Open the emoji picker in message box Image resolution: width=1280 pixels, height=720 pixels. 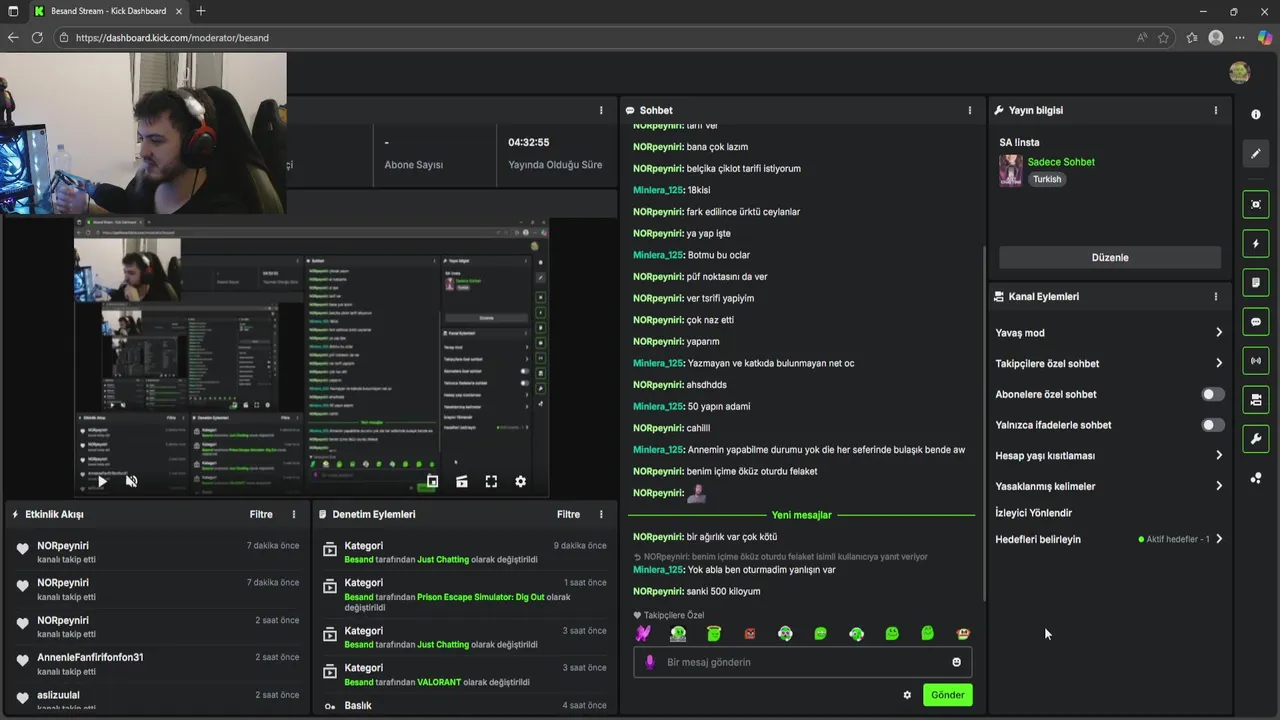[956, 662]
